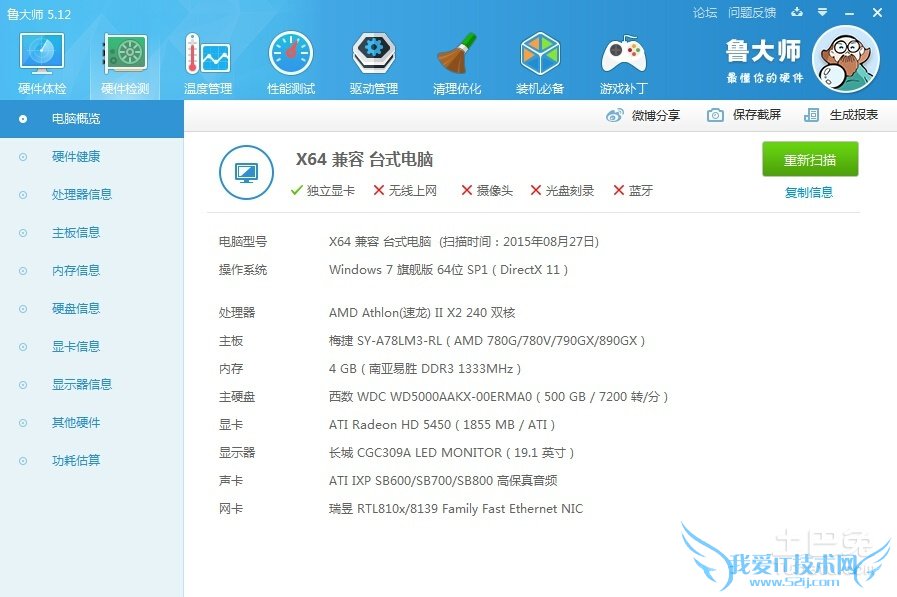Click the X64 兼容 台式电脑 heading

(364, 159)
